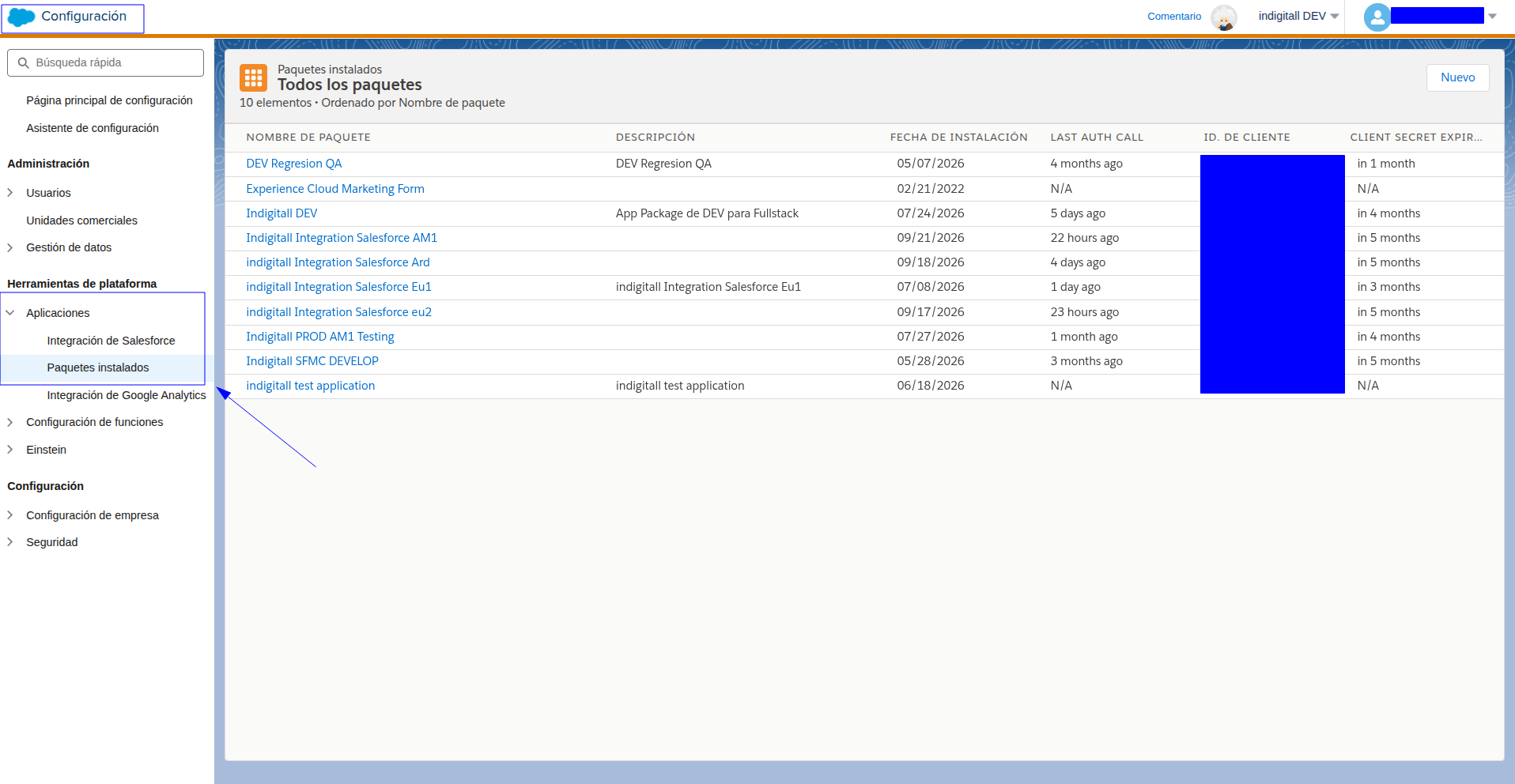Open indigitall Integration Salesforce Ard
Screen dimensions: 1515x784
[x=338, y=262]
